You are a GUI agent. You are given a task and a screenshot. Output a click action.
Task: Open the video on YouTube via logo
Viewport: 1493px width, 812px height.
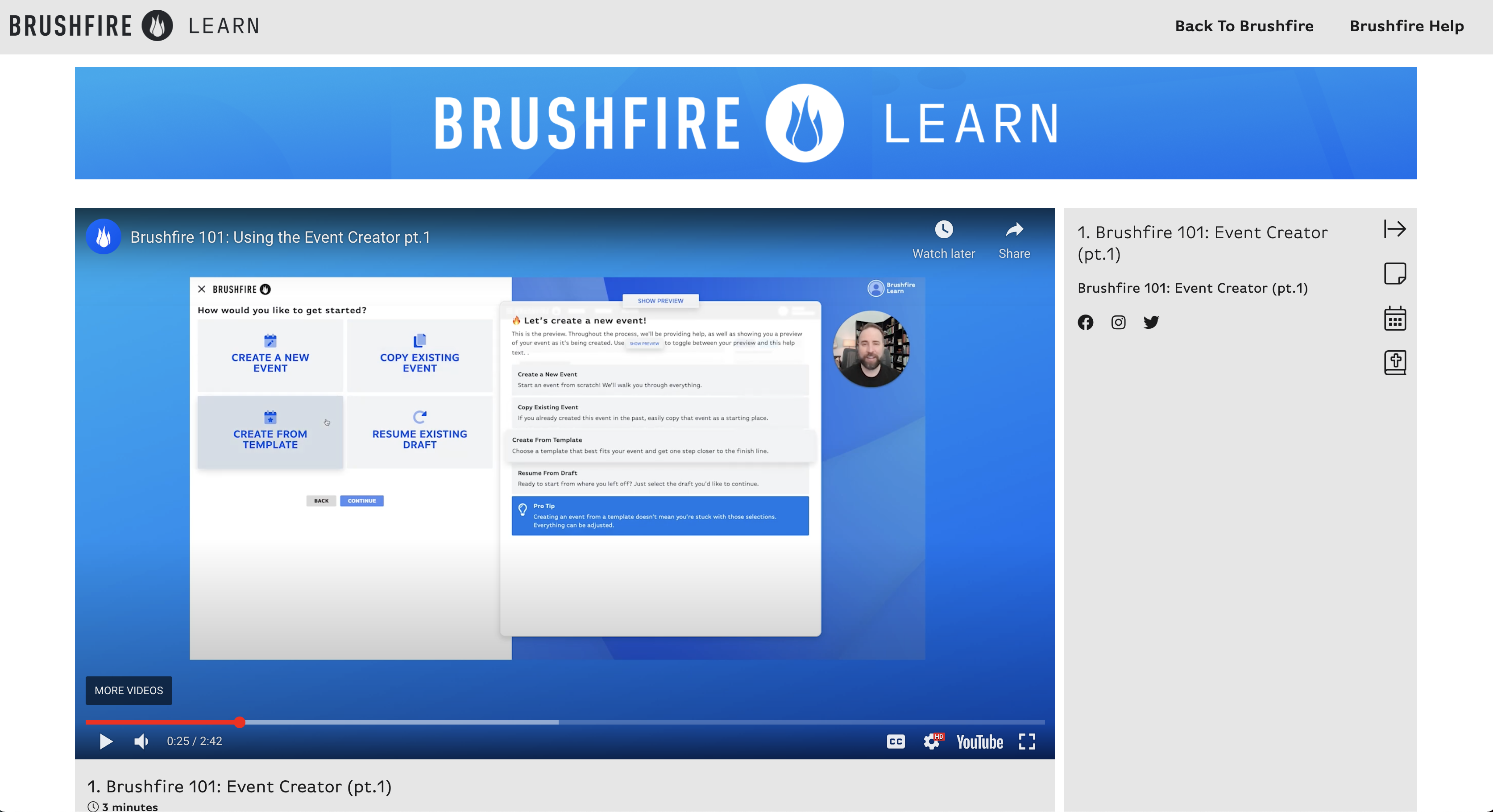tap(979, 742)
